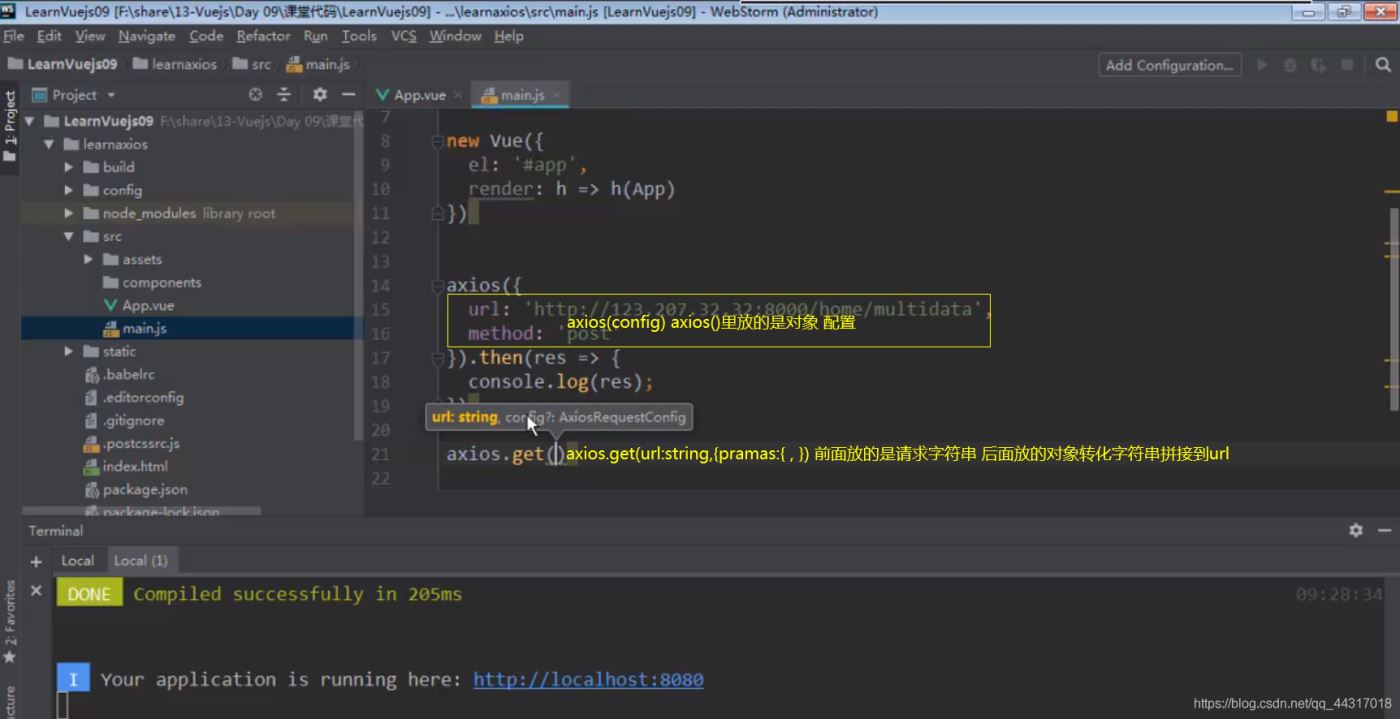The image size is (1400, 719).
Task: Expand the static folder
Action: pos(69,351)
